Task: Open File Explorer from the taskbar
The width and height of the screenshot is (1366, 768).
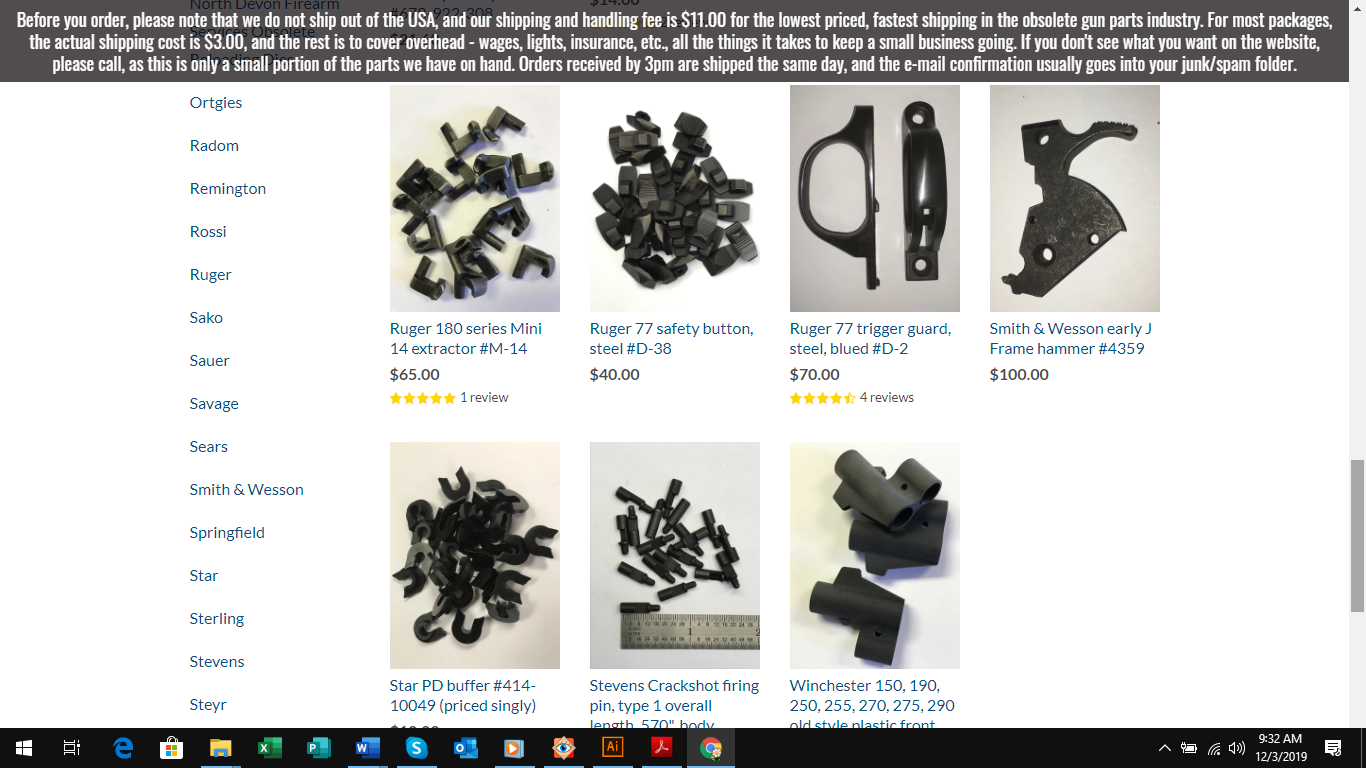Action: tap(220, 748)
